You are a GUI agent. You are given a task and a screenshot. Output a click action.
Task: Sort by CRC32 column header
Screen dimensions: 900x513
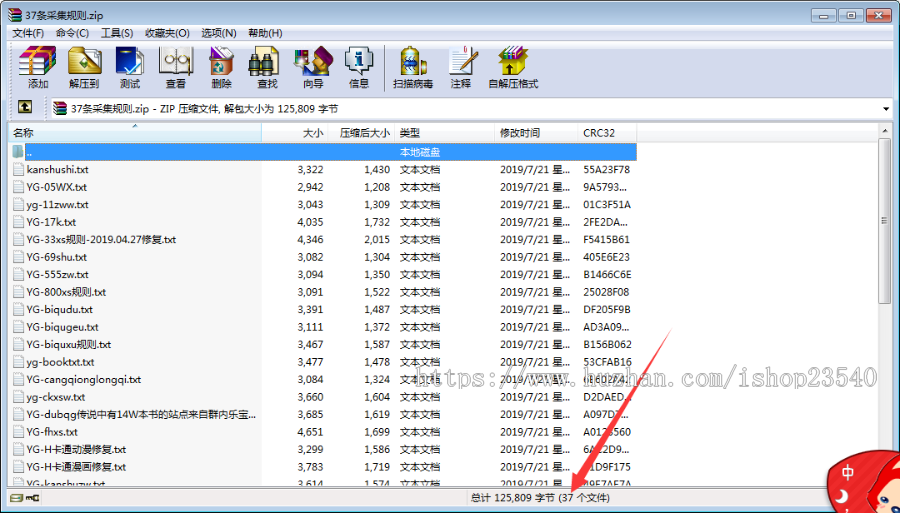tap(607, 133)
